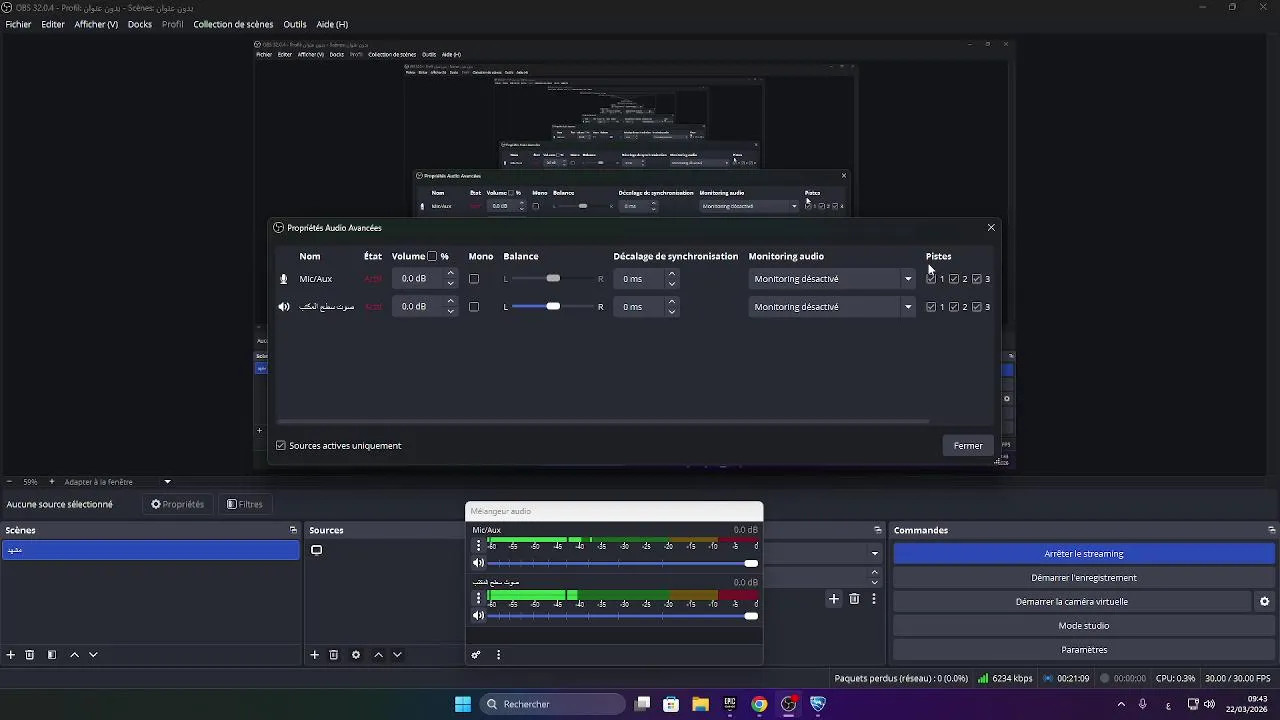Move the selected scene up in the Scènes panel
1280x720 pixels.
[74, 655]
